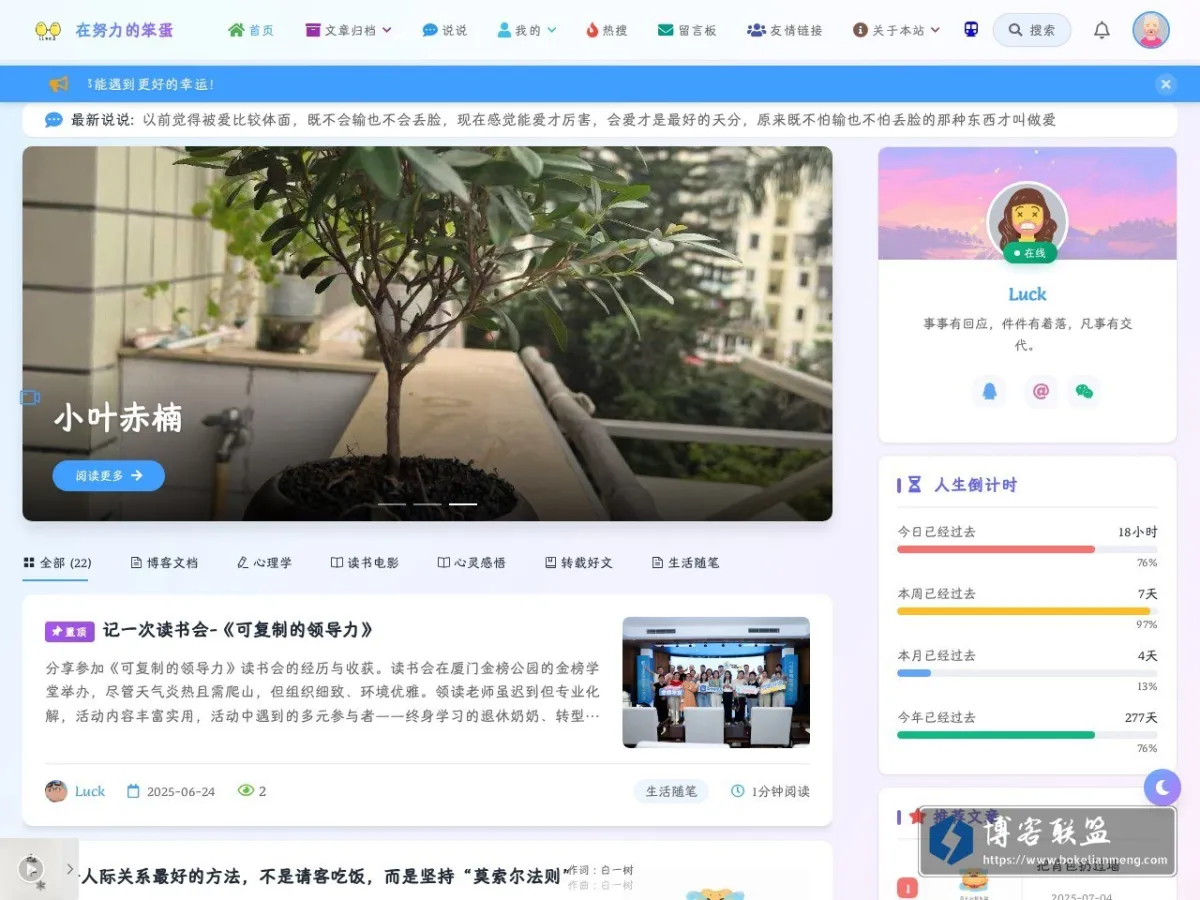
Task: Switch to the 心理学 tab
Action: [264, 563]
